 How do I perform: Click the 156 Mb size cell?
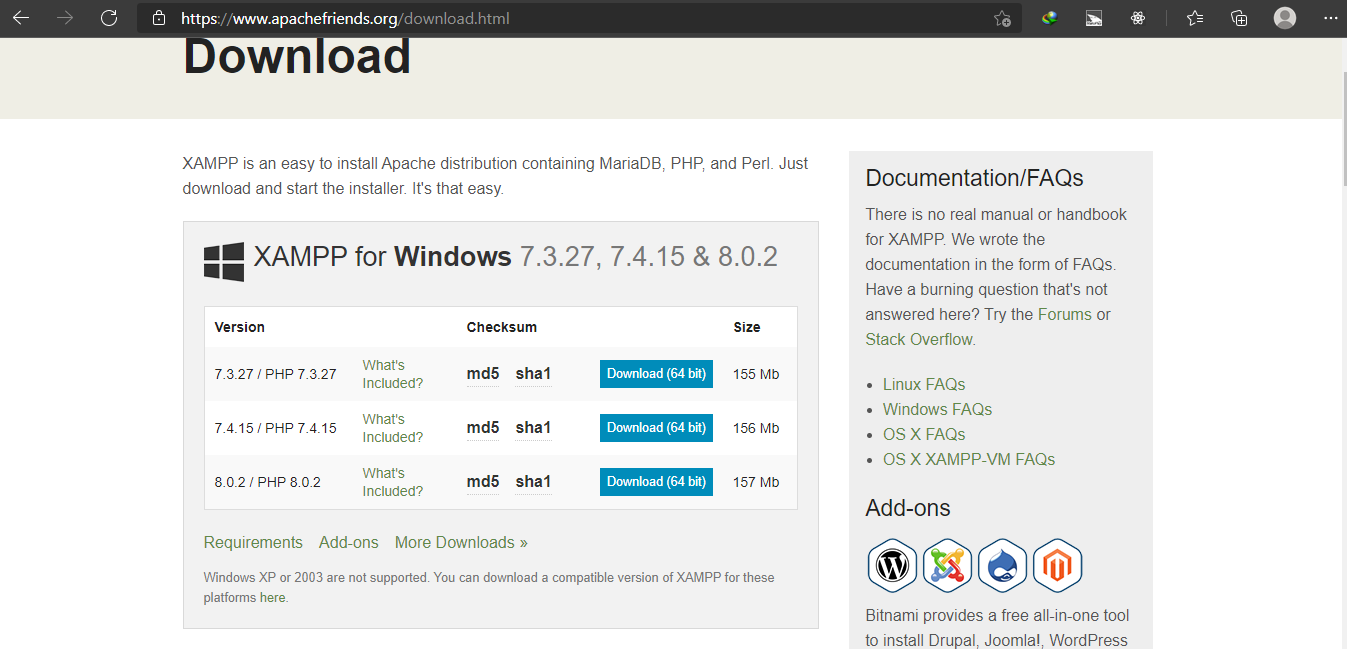pos(756,428)
